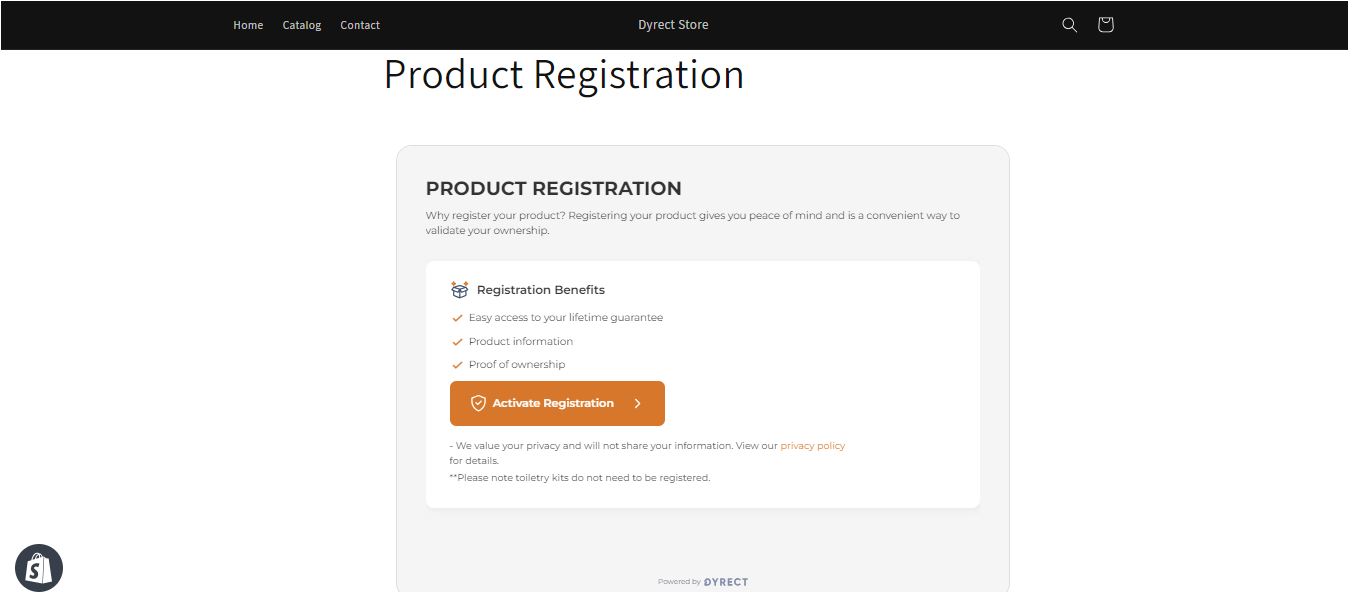Click the Activate Registration button
Image resolution: width=1349 pixels, height=593 pixels.
[x=557, y=403]
